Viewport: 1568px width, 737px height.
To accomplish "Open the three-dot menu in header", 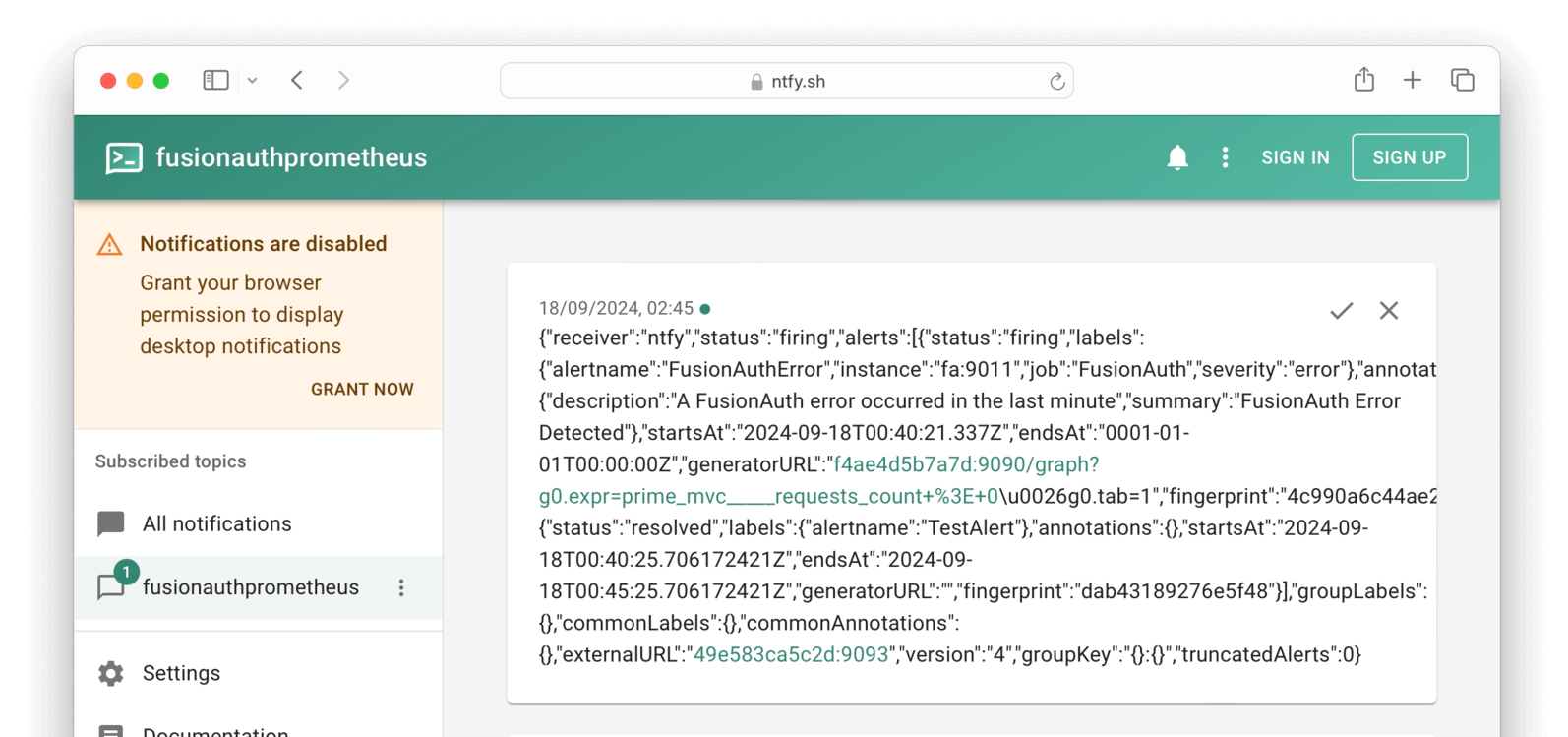I will pyautogui.click(x=1225, y=157).
